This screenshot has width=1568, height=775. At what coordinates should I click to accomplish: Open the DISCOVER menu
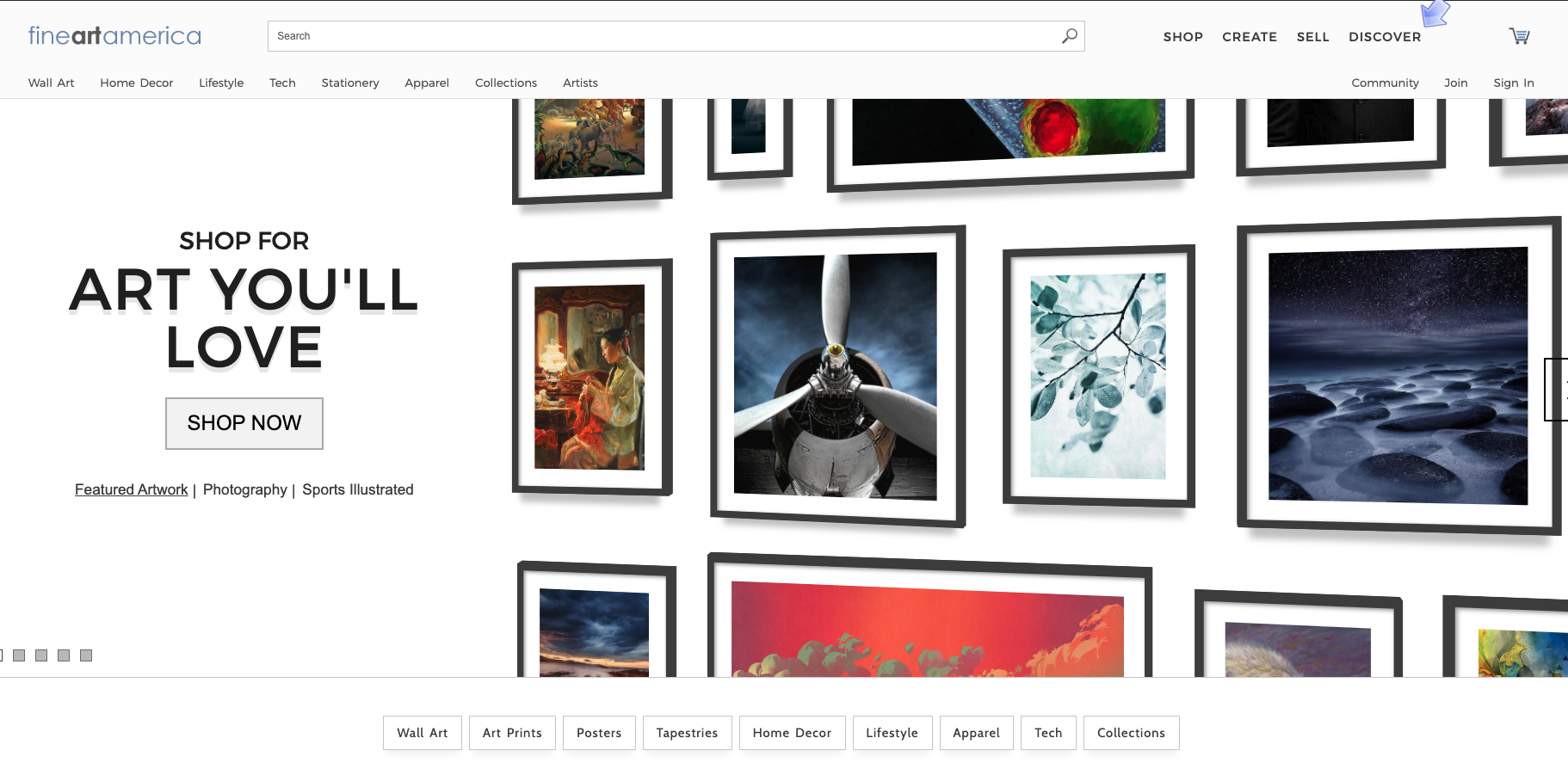[1385, 37]
